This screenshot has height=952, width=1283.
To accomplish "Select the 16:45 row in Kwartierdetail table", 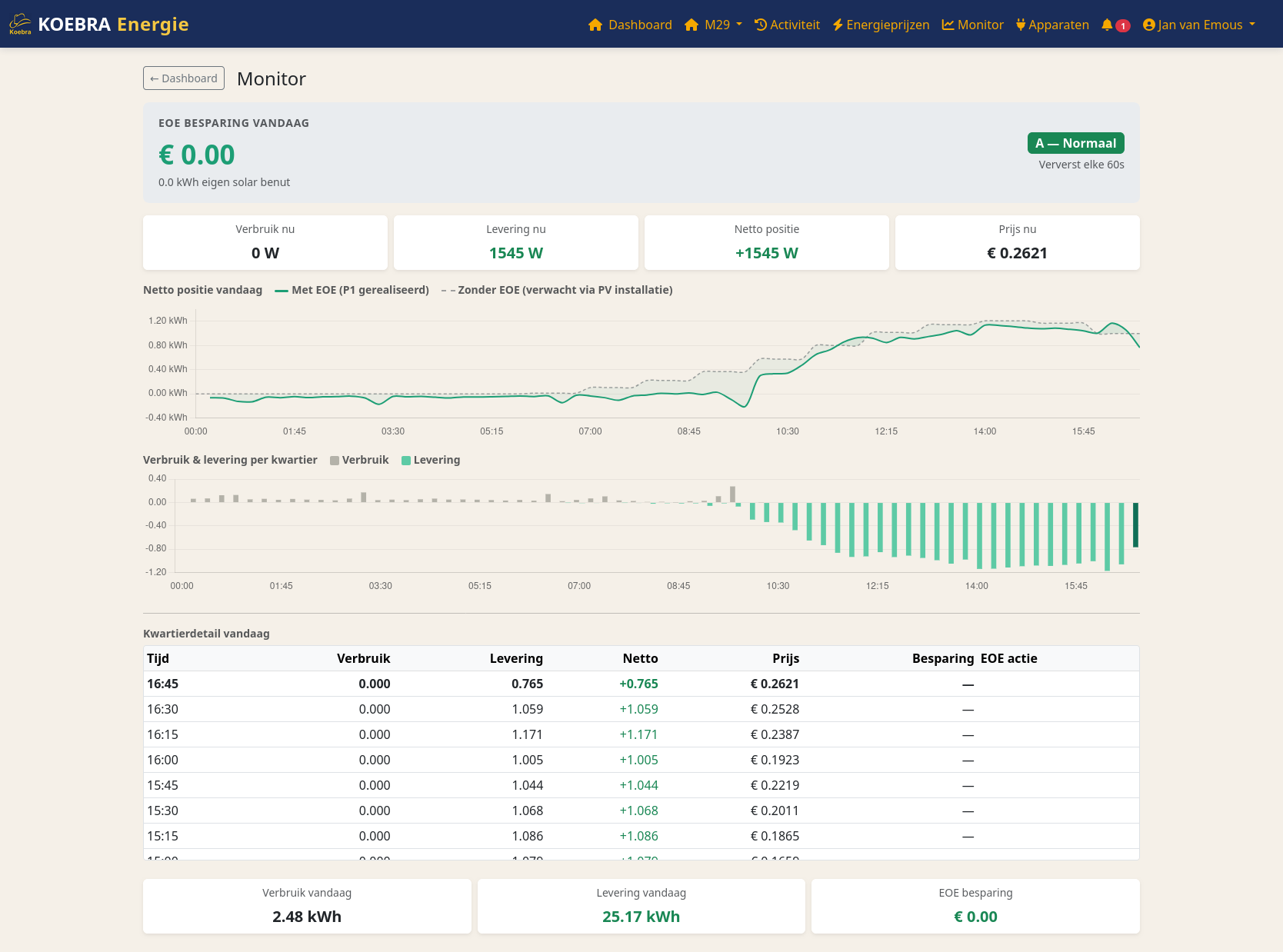I will coord(641,684).
